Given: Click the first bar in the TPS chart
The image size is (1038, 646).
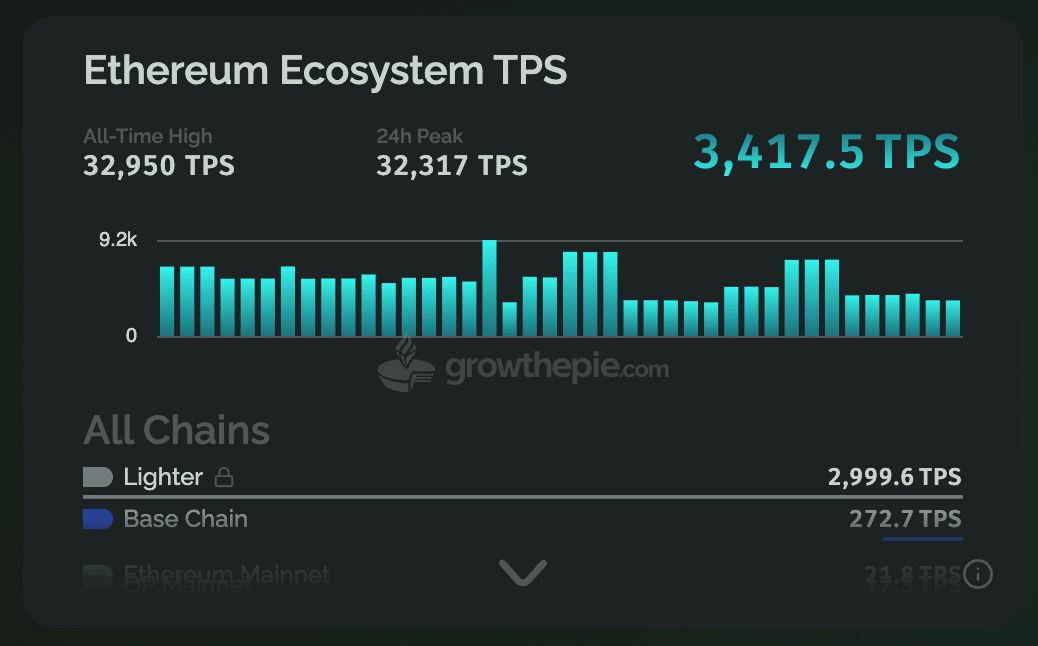Looking at the screenshot, I should click(167, 301).
